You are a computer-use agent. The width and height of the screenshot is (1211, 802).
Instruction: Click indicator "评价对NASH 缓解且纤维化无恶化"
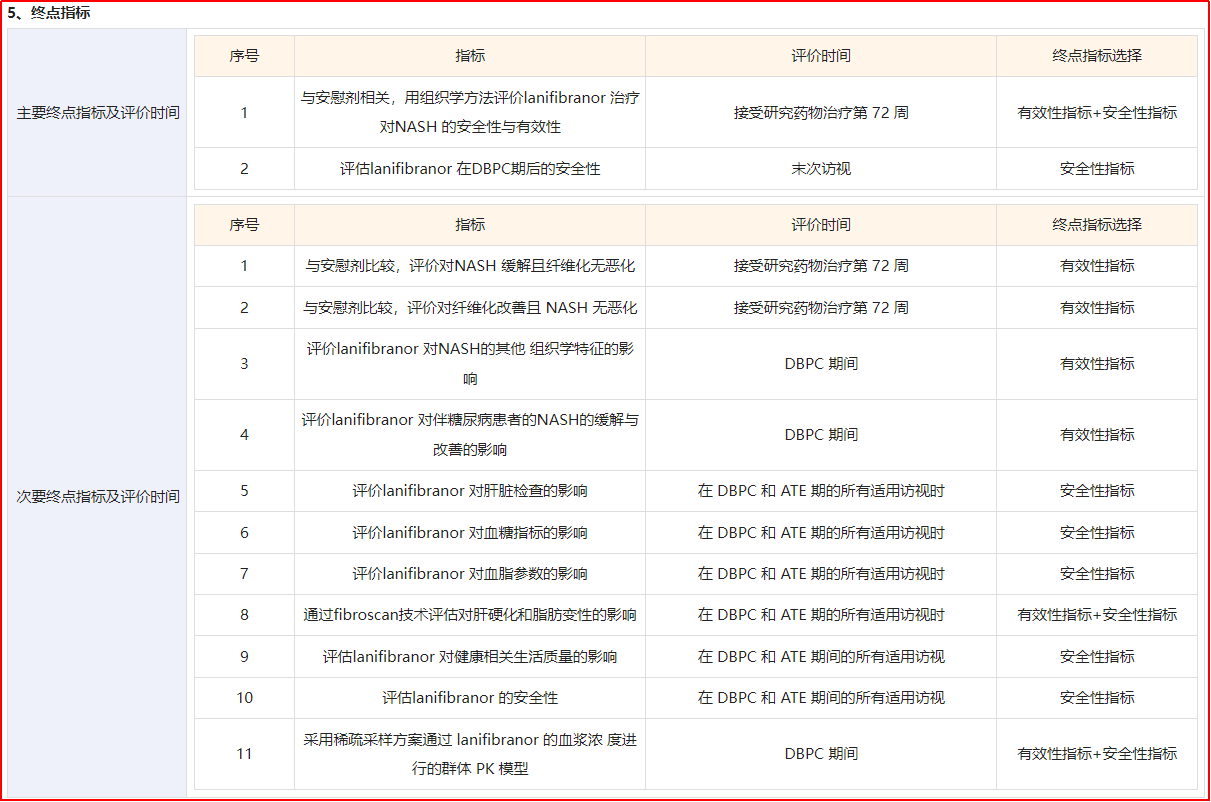click(x=470, y=266)
